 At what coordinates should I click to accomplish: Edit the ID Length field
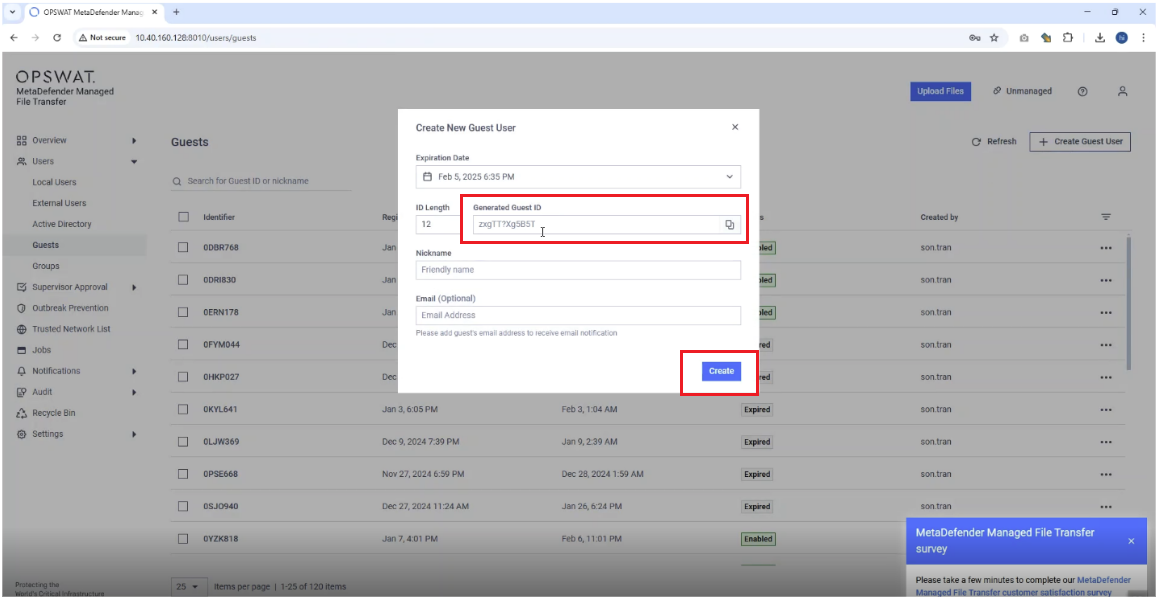[438, 224]
